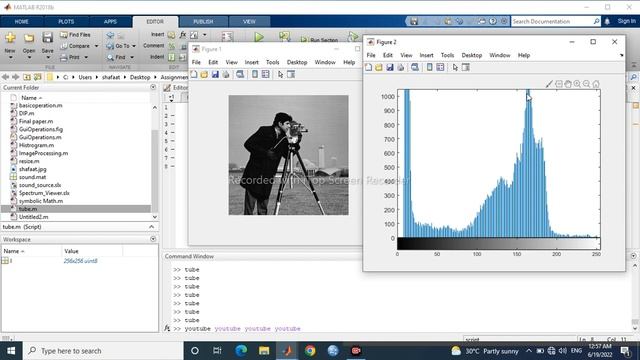Open Google Chrome from the taskbar

click(x=310, y=351)
